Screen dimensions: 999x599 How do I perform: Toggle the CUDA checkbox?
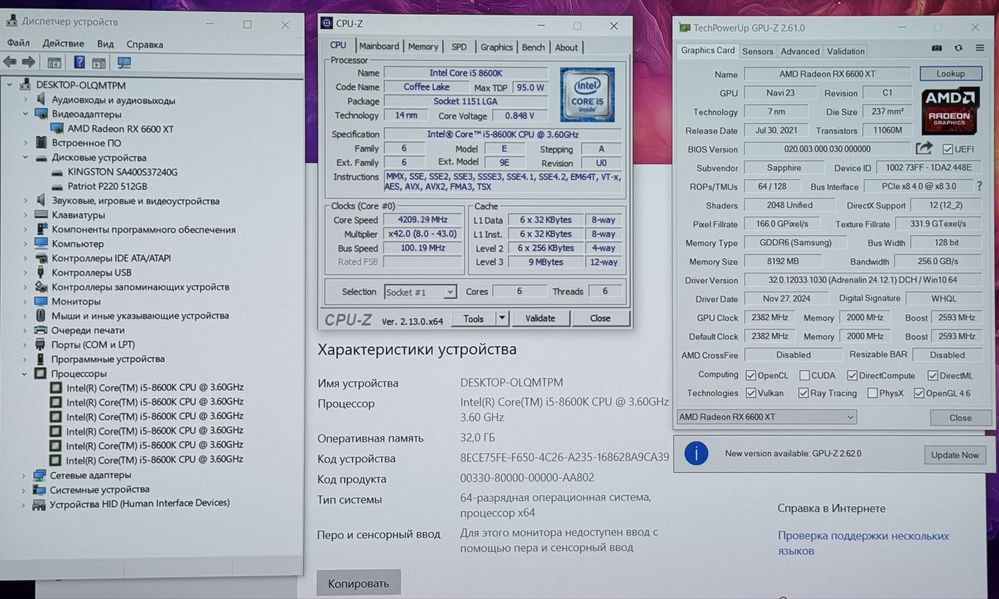click(804, 375)
